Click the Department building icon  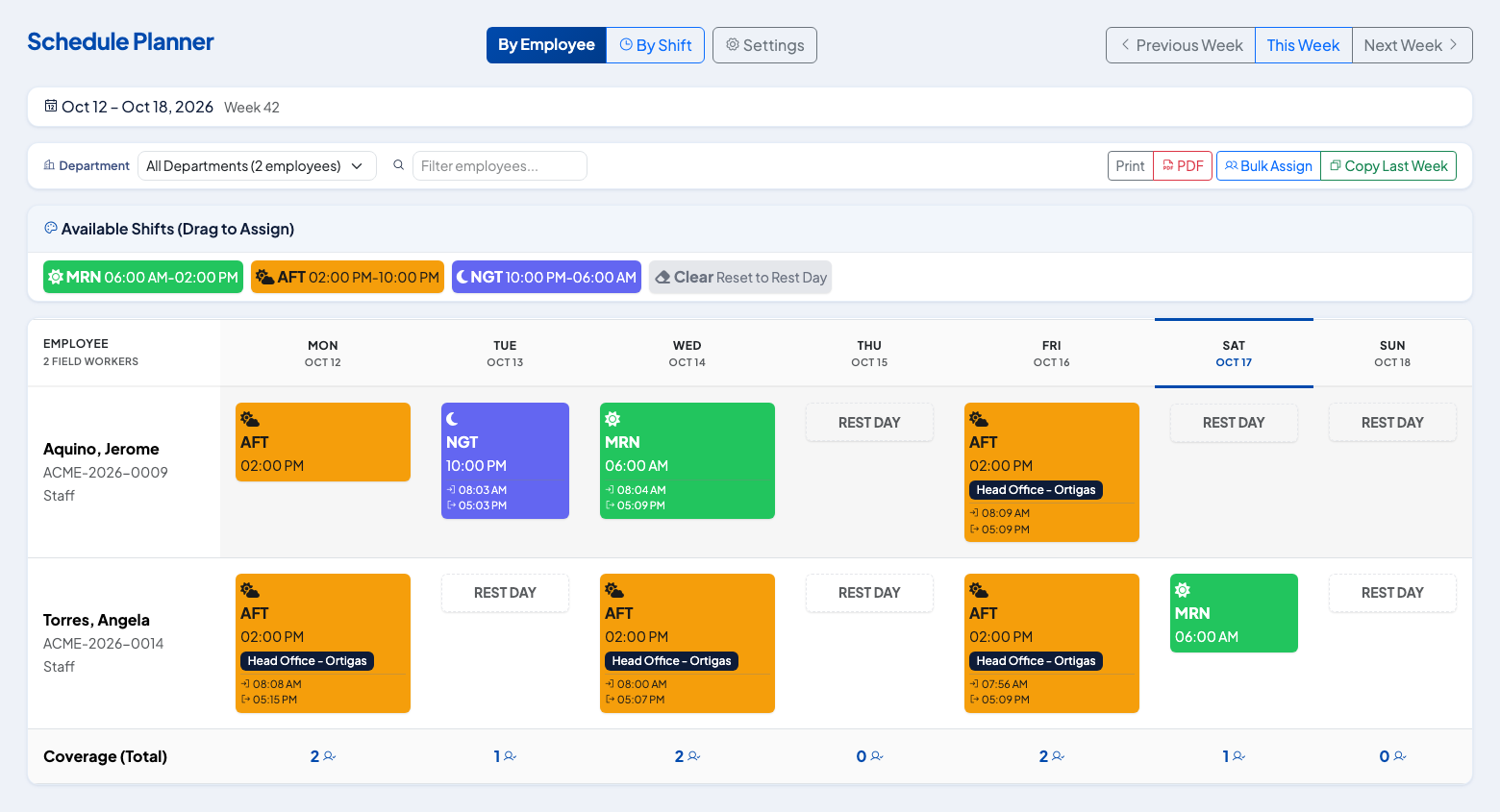[49, 165]
